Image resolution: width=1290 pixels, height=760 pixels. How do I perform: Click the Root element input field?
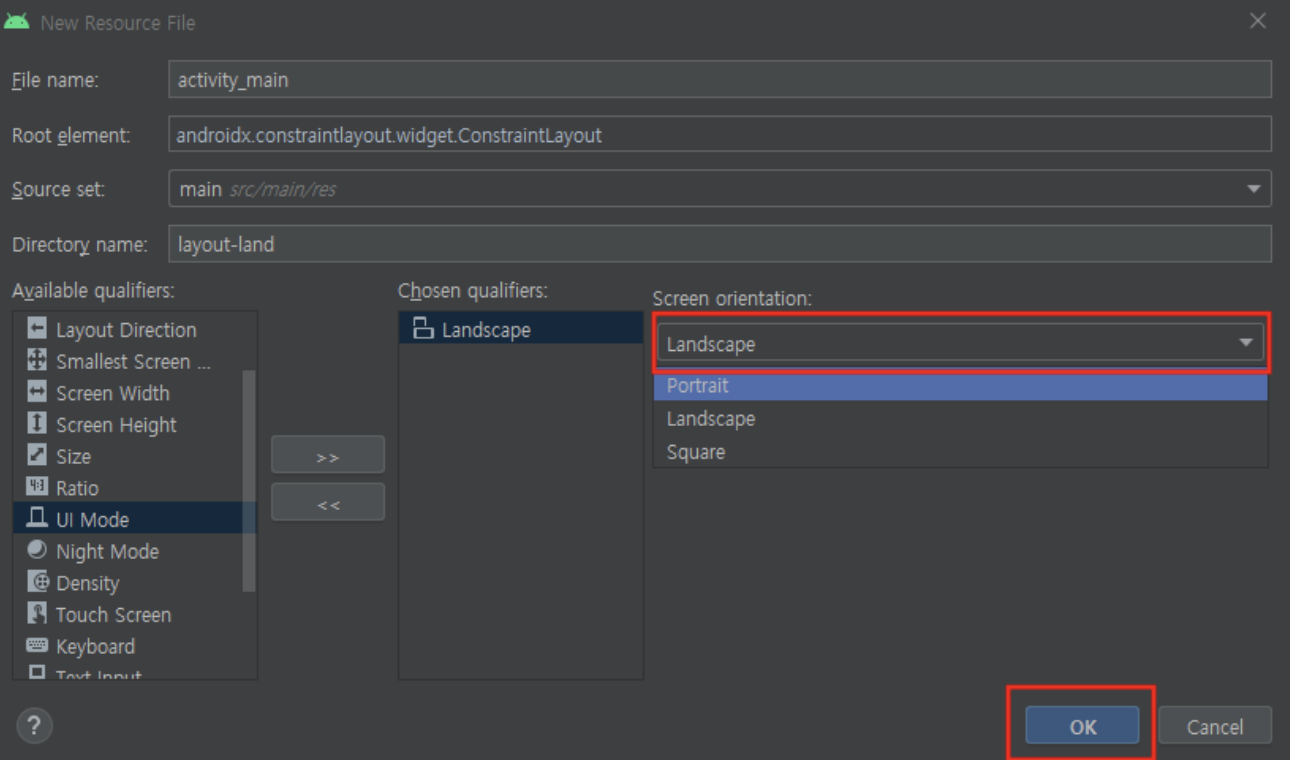point(720,134)
